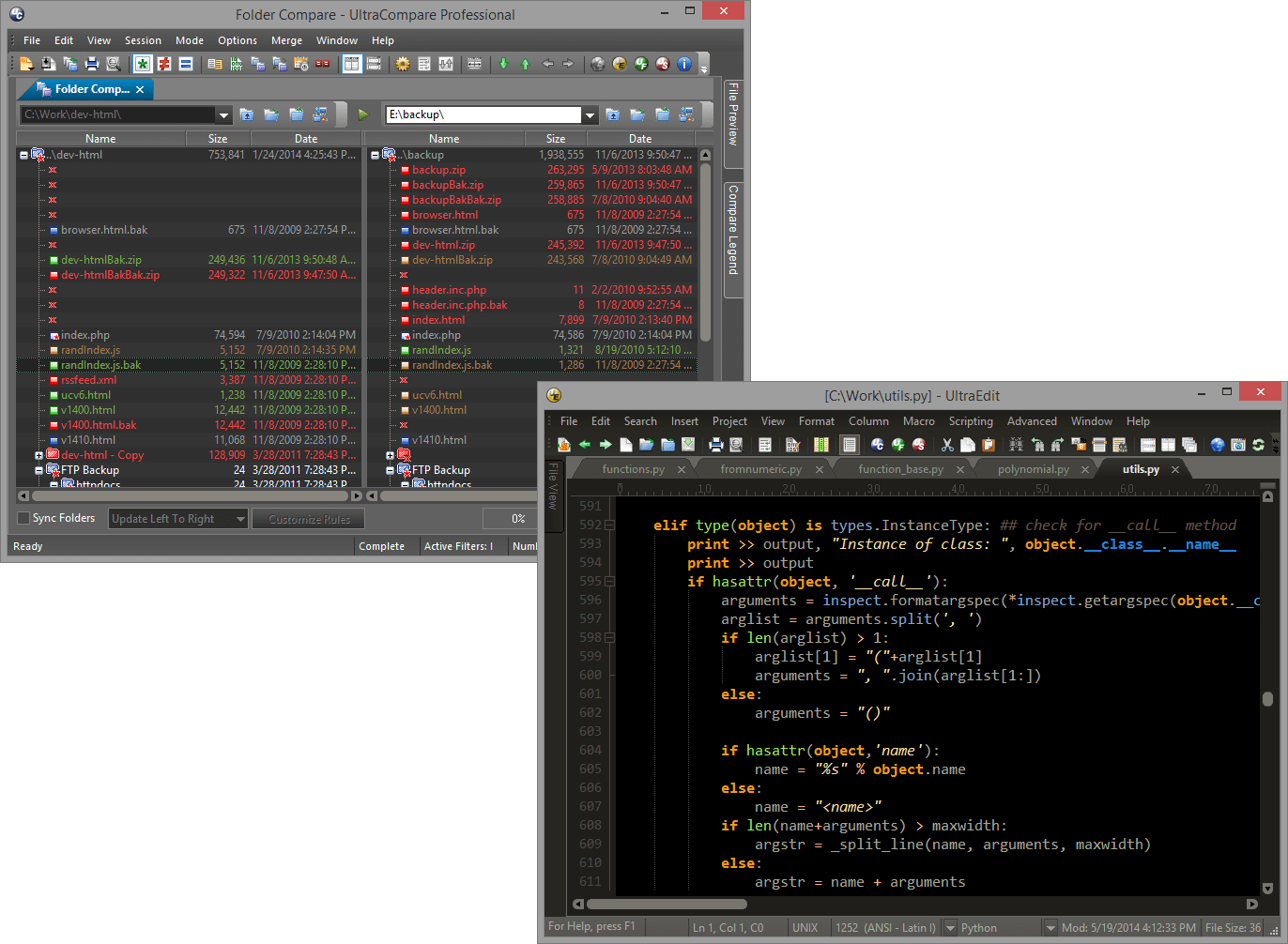1288x944 pixels.
Task: Collapse the right ..\backup root folder
Action: [375, 155]
